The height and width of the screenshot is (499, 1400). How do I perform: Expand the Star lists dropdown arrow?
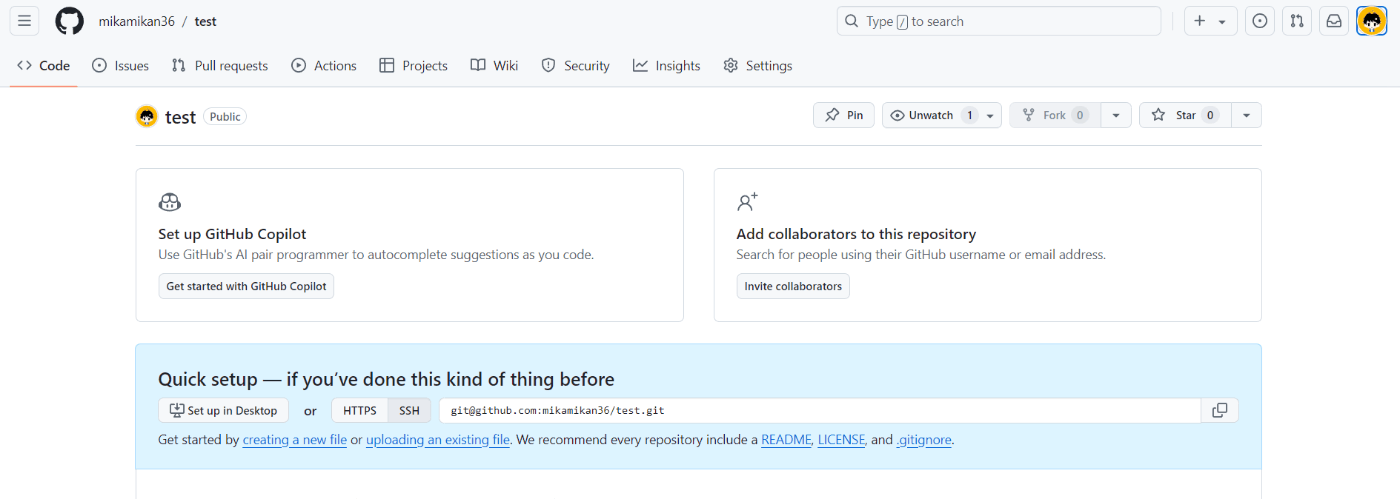pos(1246,115)
